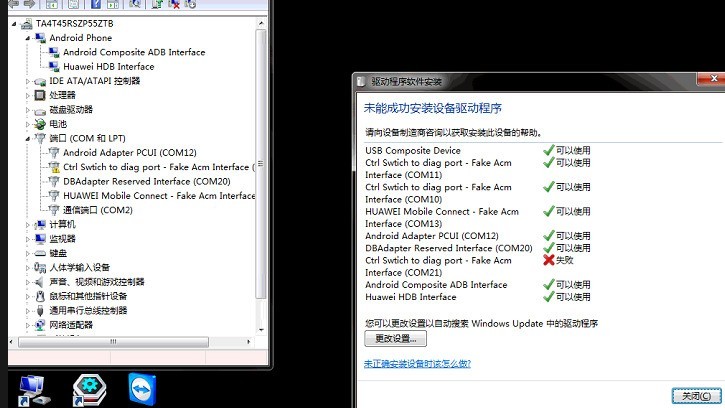Screen dimensions: 725x408
Task: Select Android Adapter PCUI (COM12) in device tree
Action: (x=130, y=153)
